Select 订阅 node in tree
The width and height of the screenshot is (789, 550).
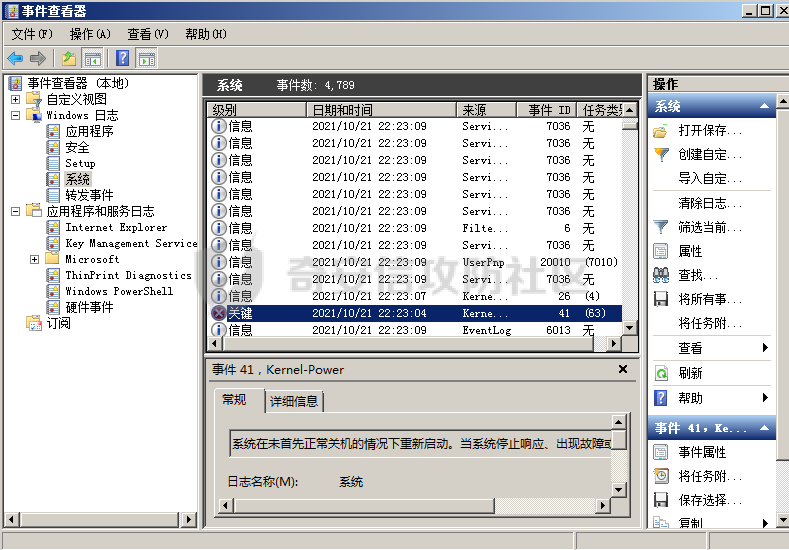tap(58, 323)
